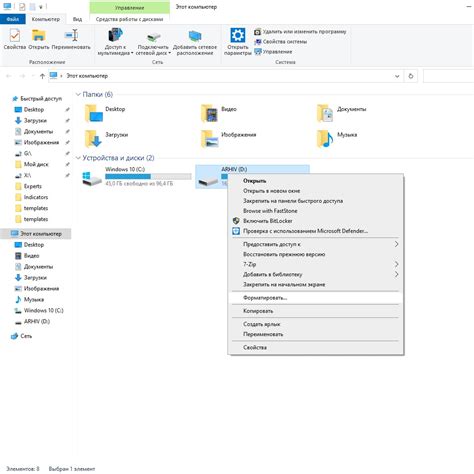Click Windows 10 (C:) capacity bar
Image resolution: width=474 pixels, height=474 pixels.
[148, 176]
